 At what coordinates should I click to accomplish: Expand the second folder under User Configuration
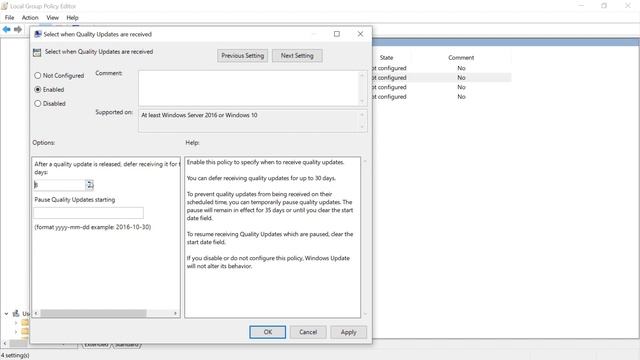coord(16,331)
